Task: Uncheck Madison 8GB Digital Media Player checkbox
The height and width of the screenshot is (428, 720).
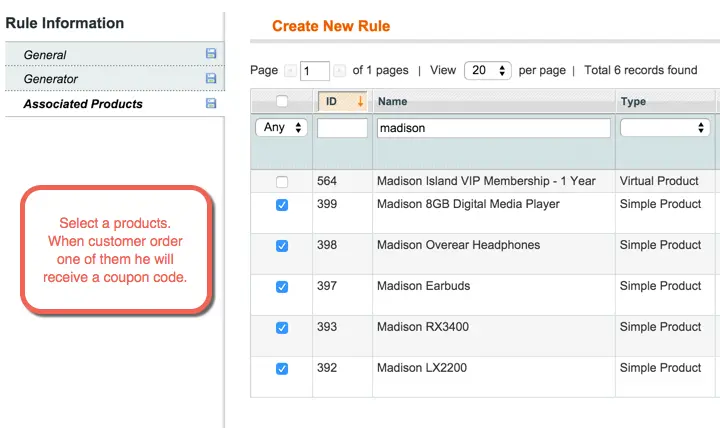Action: [x=282, y=205]
